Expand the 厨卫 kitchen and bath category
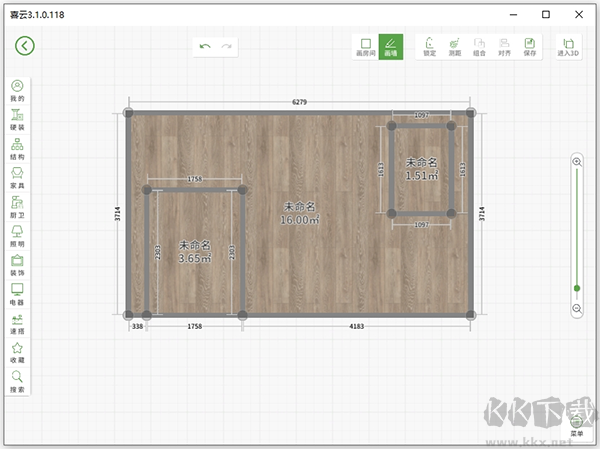This screenshot has height=449, width=600. [x=17, y=207]
